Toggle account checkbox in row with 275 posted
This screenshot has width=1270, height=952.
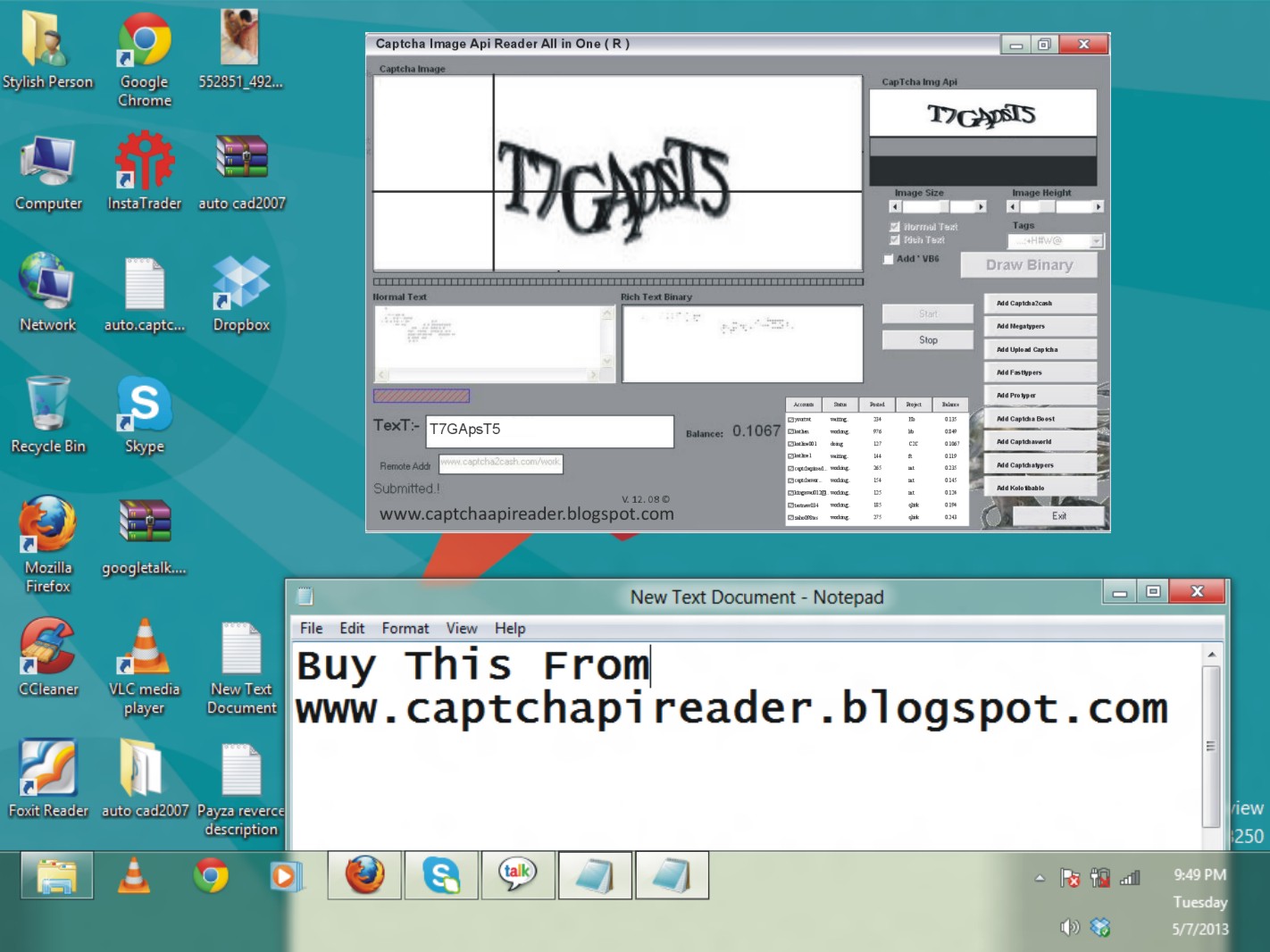(790, 517)
